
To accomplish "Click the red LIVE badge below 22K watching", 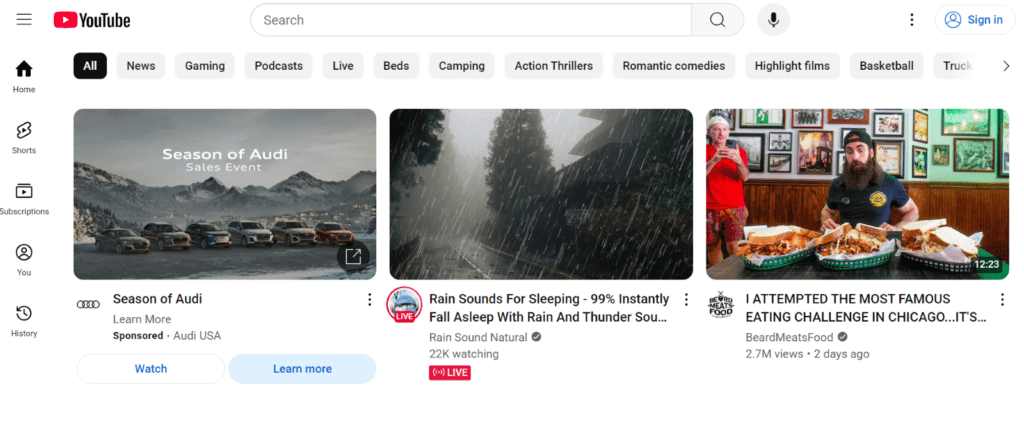I will [450, 372].
